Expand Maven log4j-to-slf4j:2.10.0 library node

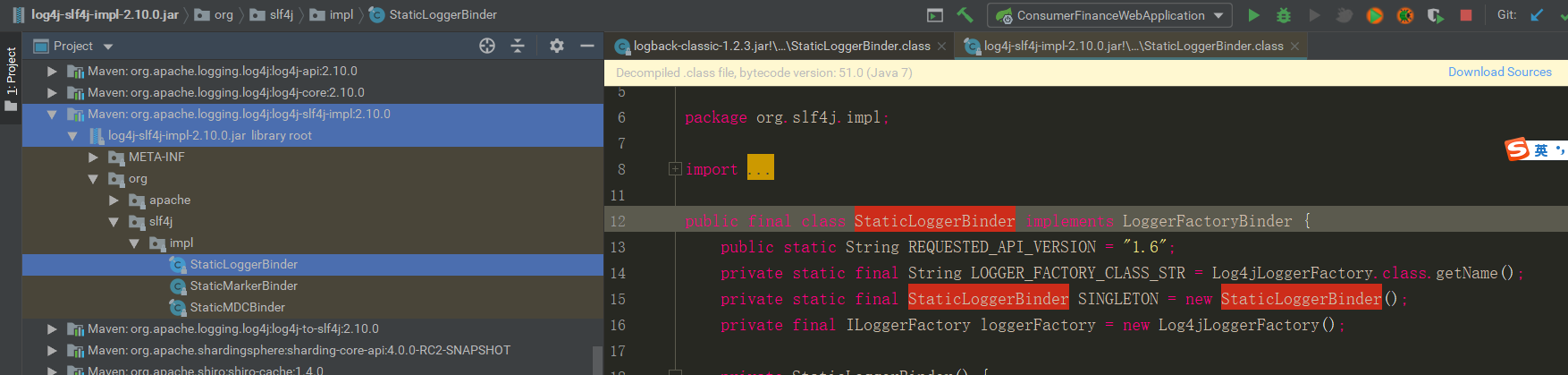(x=52, y=328)
